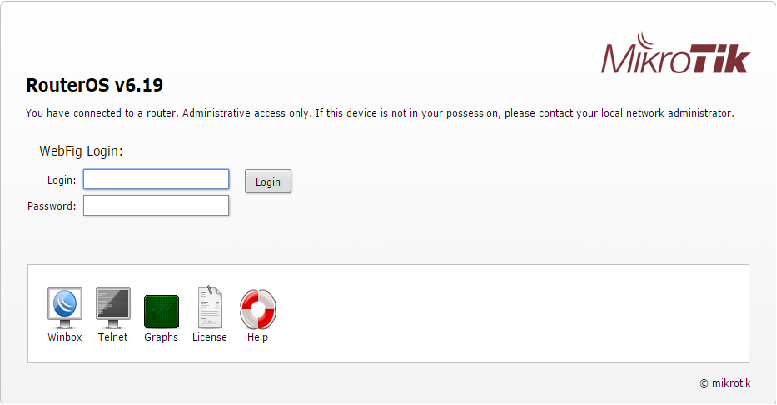Screen dimensions: 777x405
Task: View the License document icon
Action: [x=209, y=307]
